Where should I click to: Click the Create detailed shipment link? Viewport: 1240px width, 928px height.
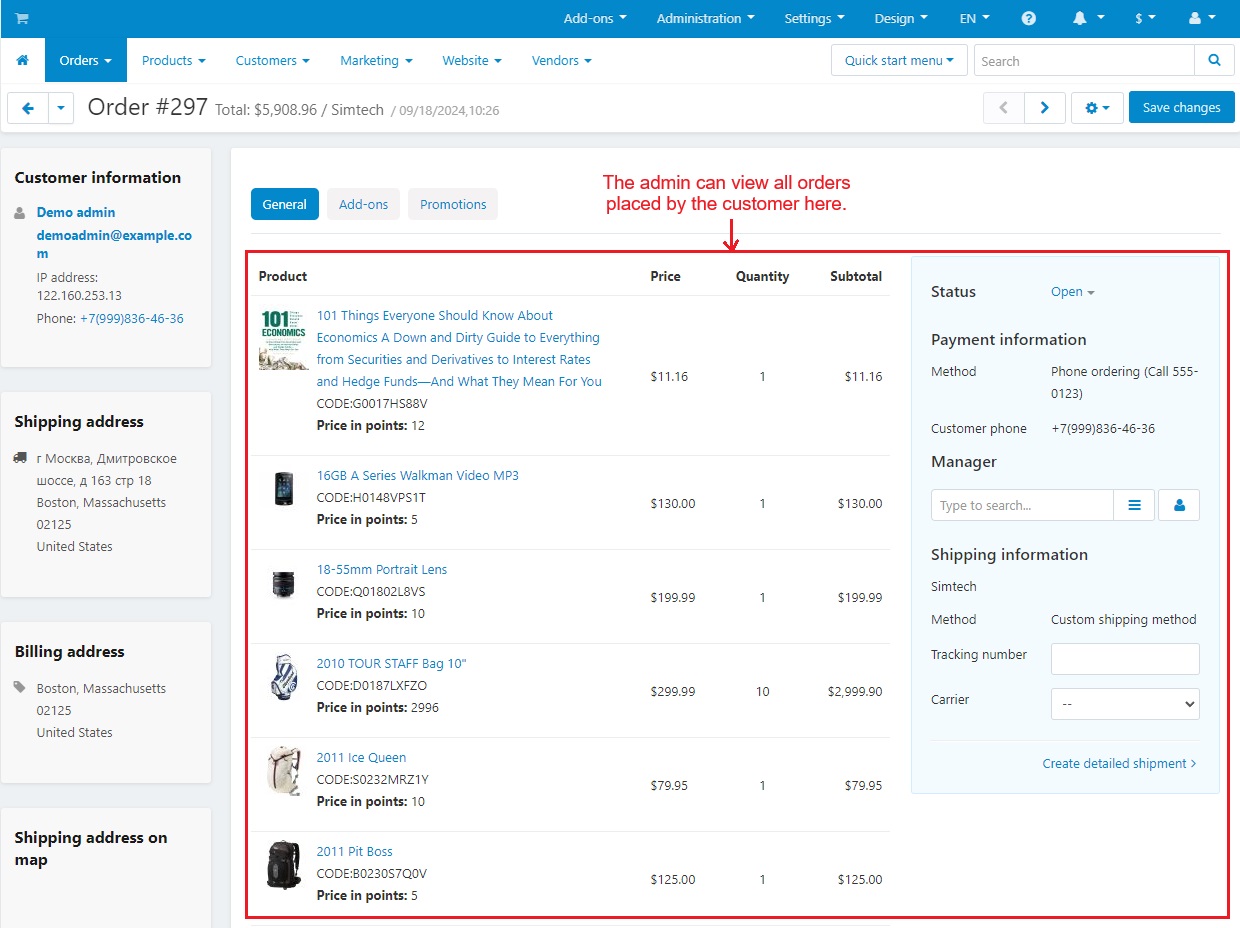pyautogui.click(x=1120, y=763)
